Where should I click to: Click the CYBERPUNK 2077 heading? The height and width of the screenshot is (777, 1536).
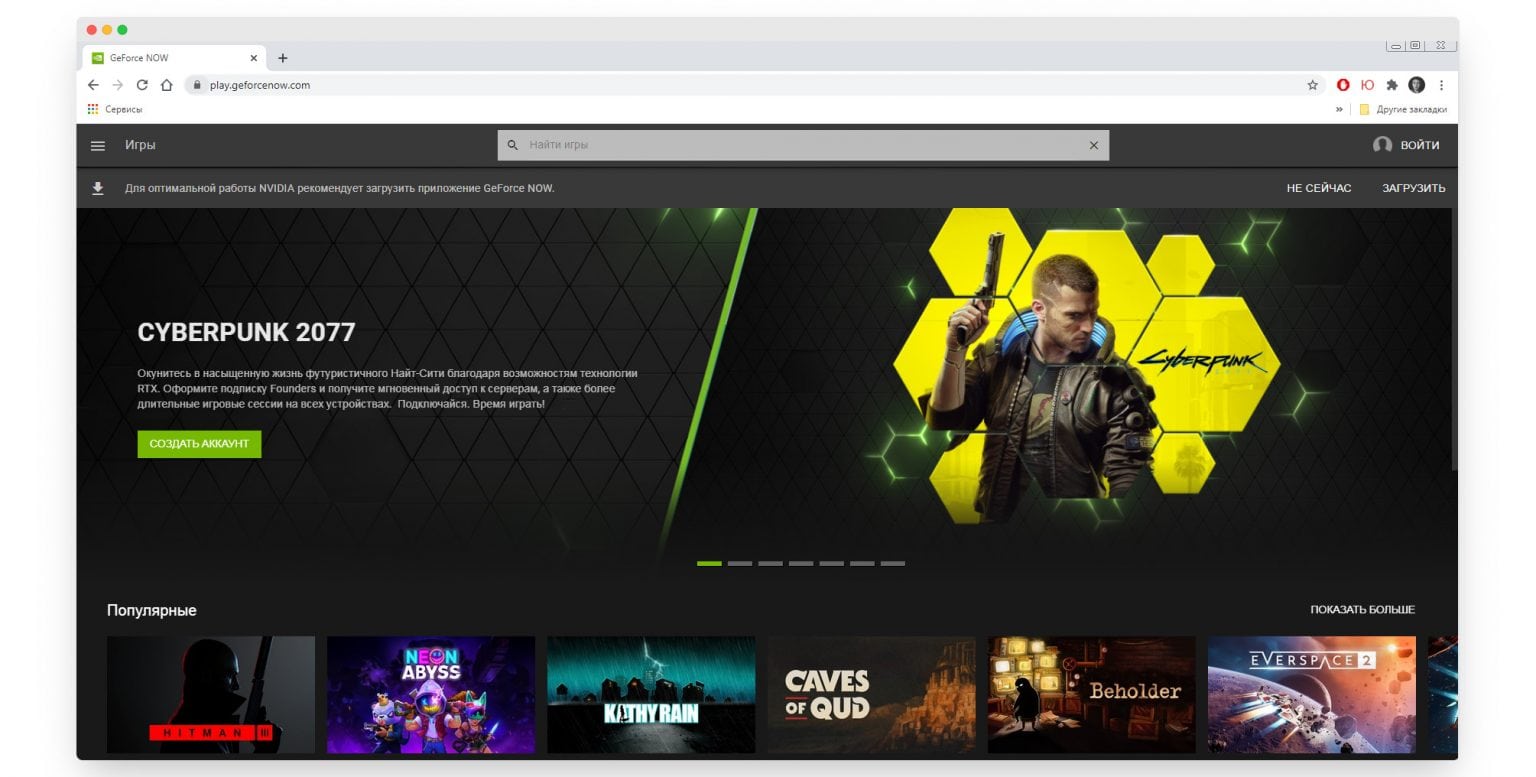pos(246,332)
